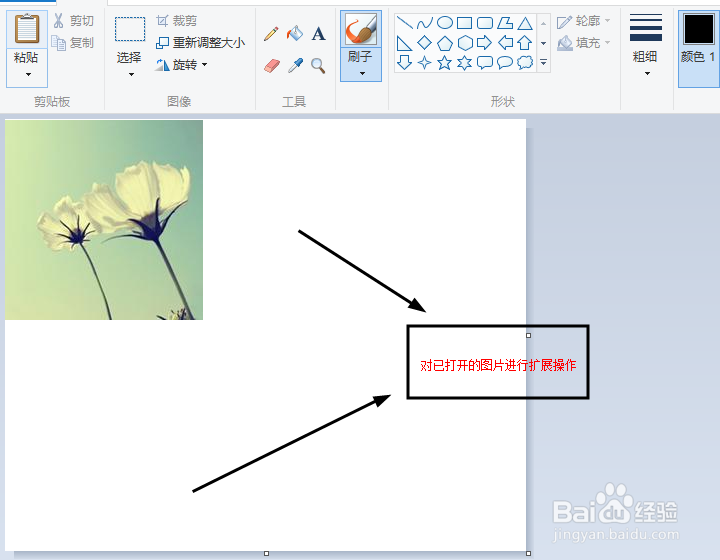The image size is (720, 560).
Task: Choose the Curve shape
Action: click(425, 22)
